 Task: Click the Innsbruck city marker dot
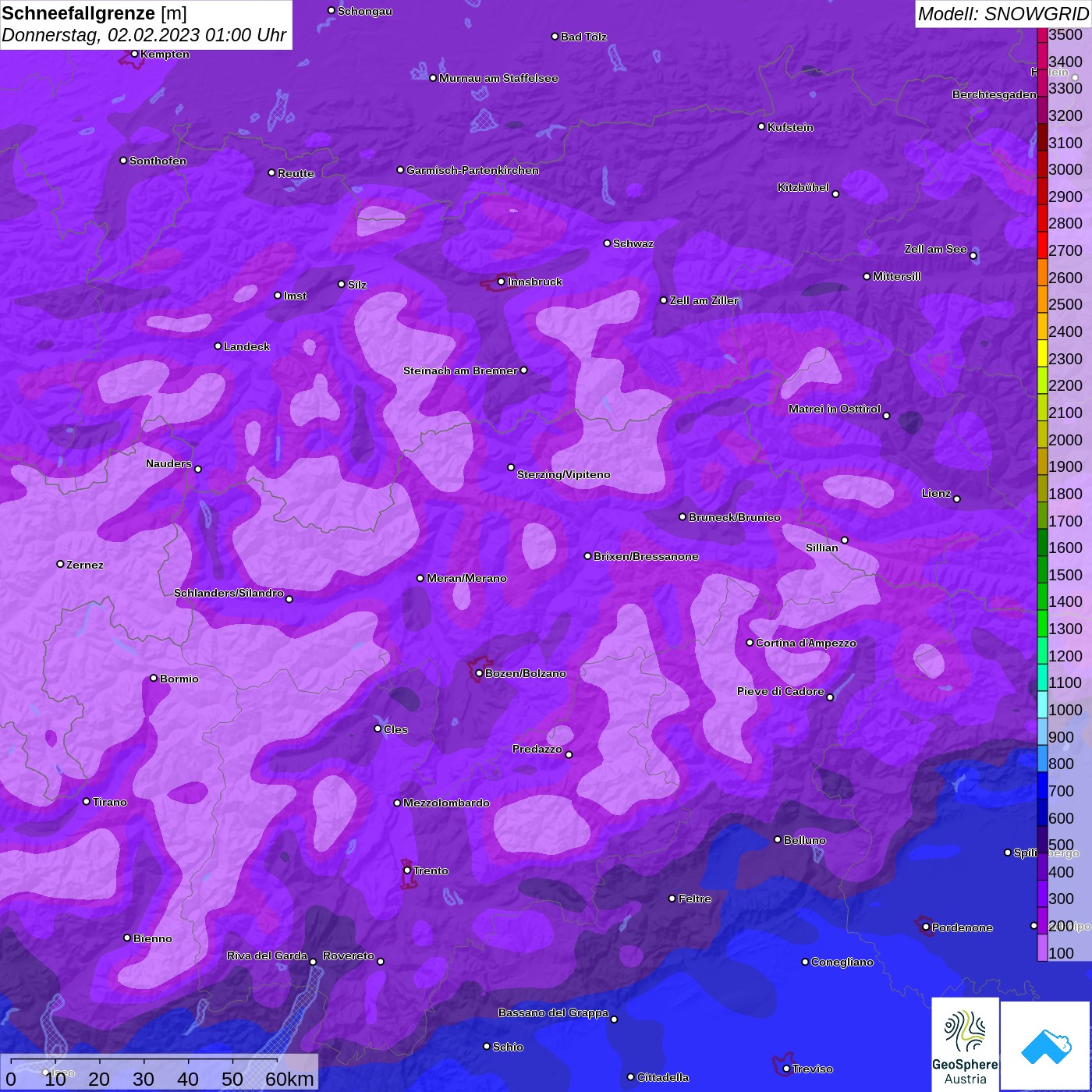click(501, 282)
